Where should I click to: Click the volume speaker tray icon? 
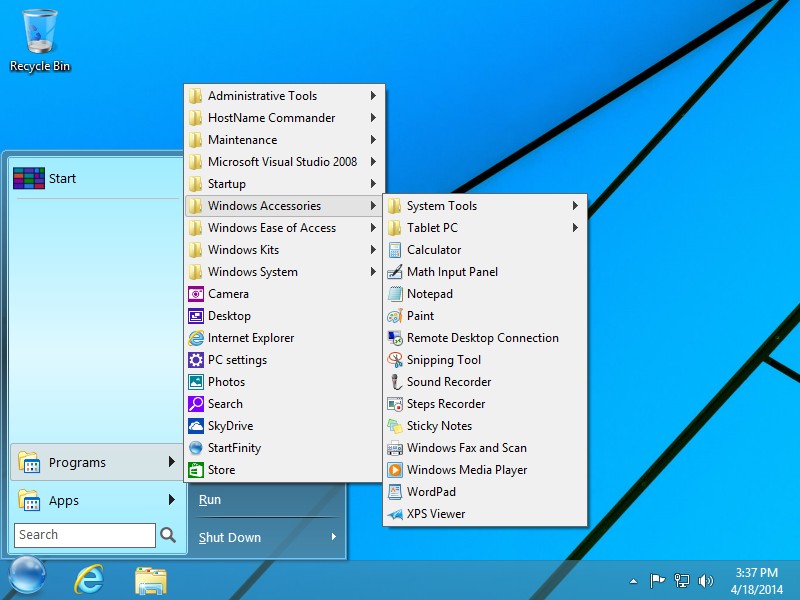706,581
